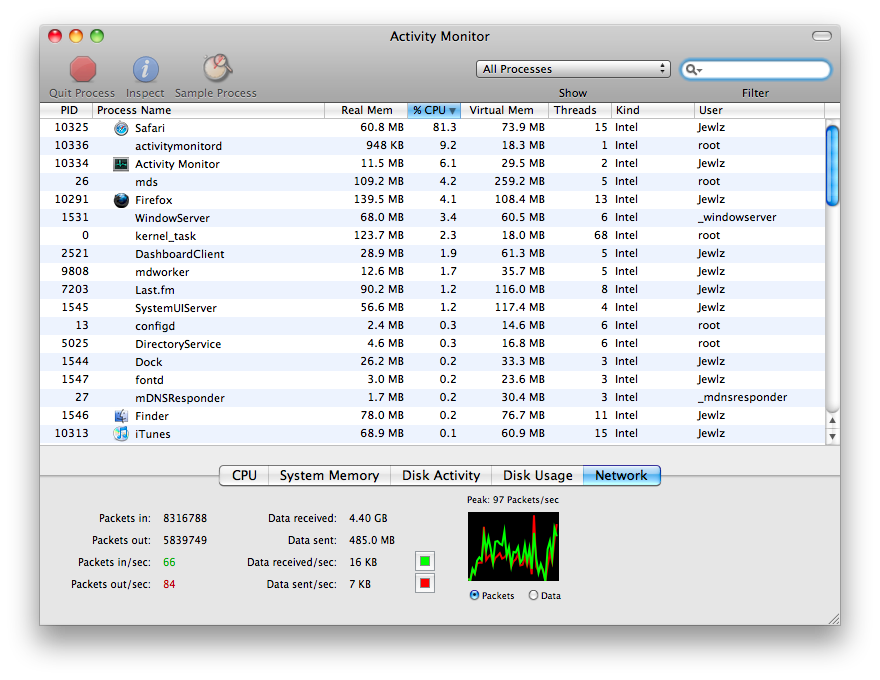Switch to the Disk Usage tab
The height and width of the screenshot is (680, 880).
(538, 475)
